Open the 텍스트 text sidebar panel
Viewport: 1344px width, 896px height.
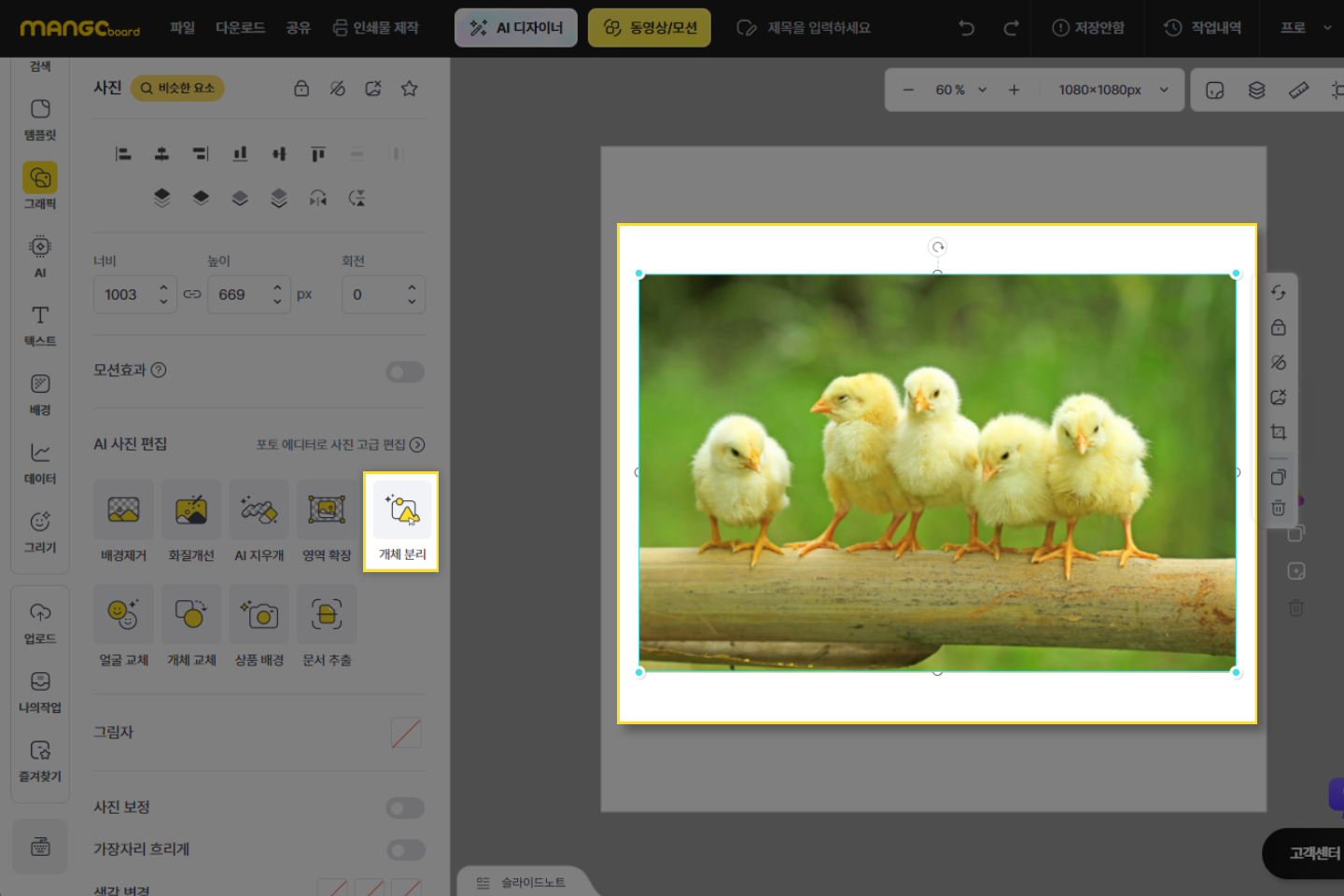tap(40, 325)
